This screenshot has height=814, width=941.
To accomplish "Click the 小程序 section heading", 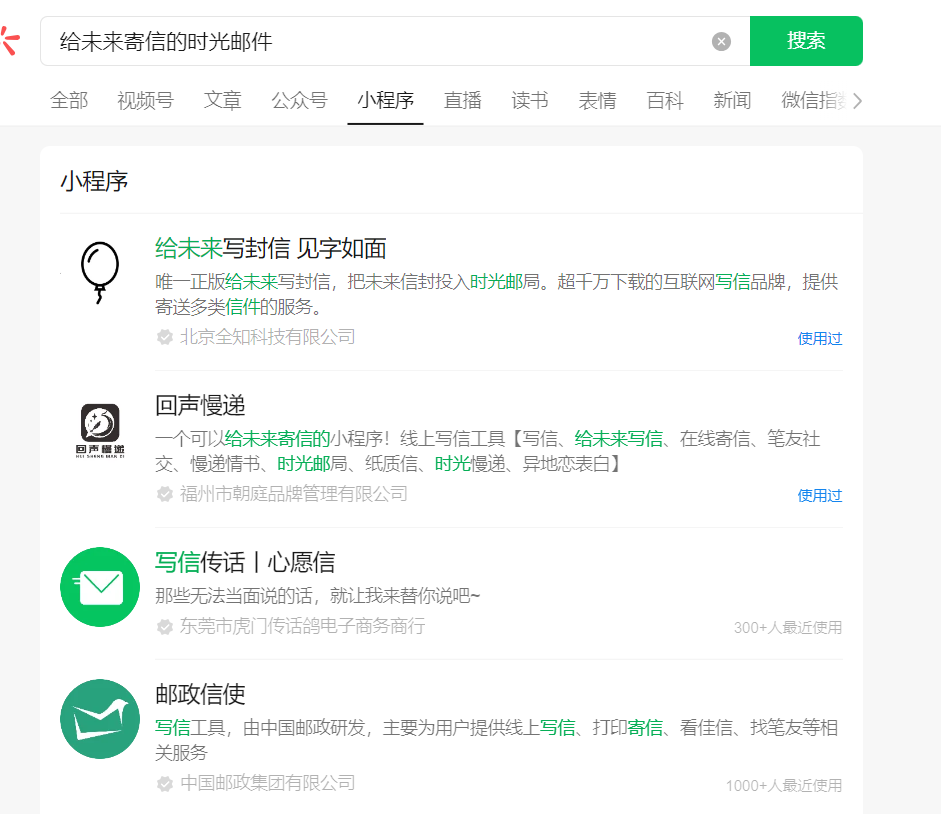I will click(x=94, y=181).
